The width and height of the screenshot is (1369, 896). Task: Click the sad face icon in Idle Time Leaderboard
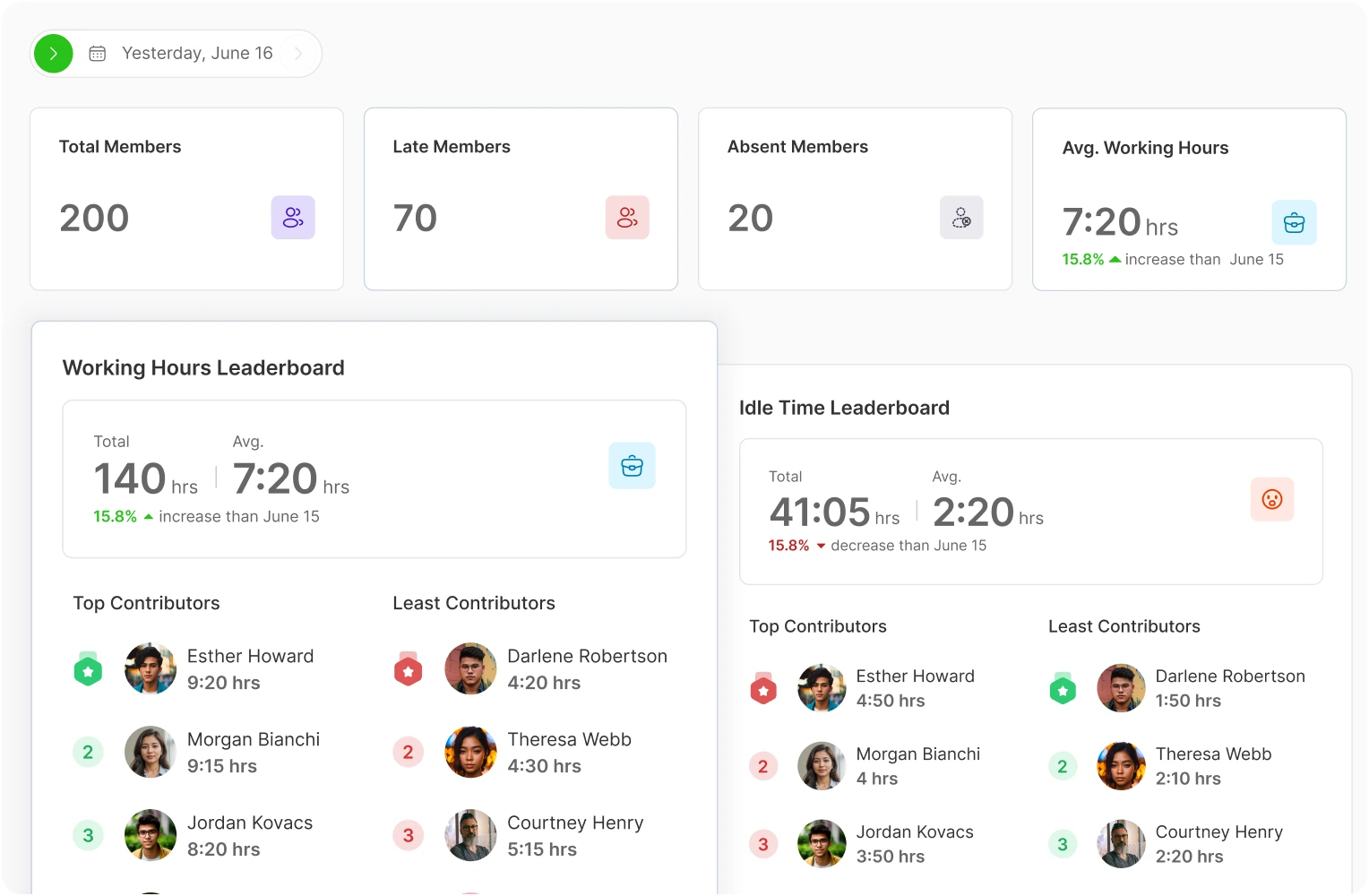[1272, 499]
